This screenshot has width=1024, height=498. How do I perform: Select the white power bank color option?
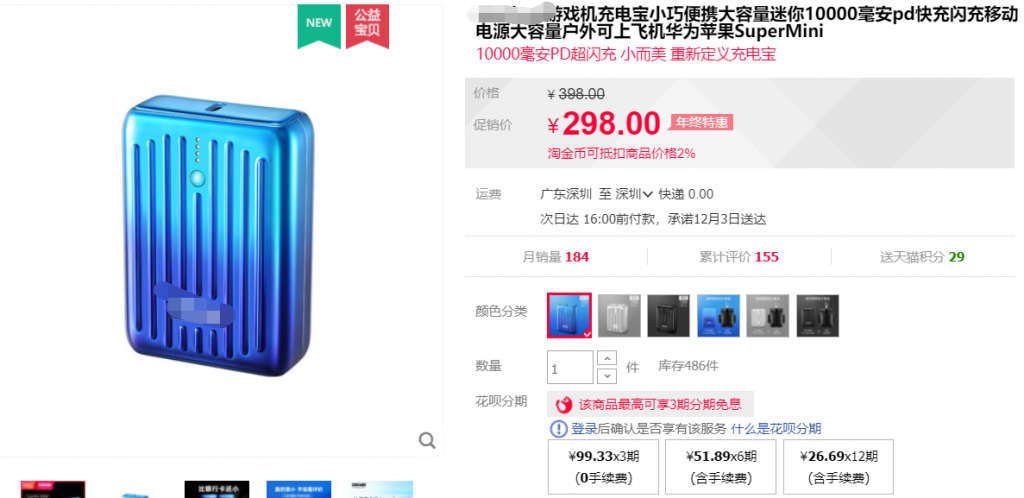(x=619, y=316)
